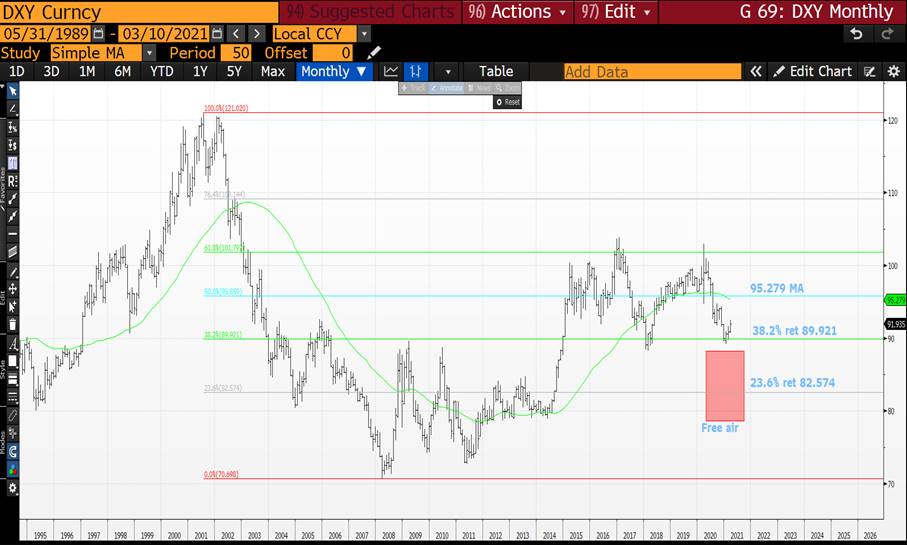The width and height of the screenshot is (907, 545).
Task: Toggle the magnet snap mode
Action: point(12,451)
